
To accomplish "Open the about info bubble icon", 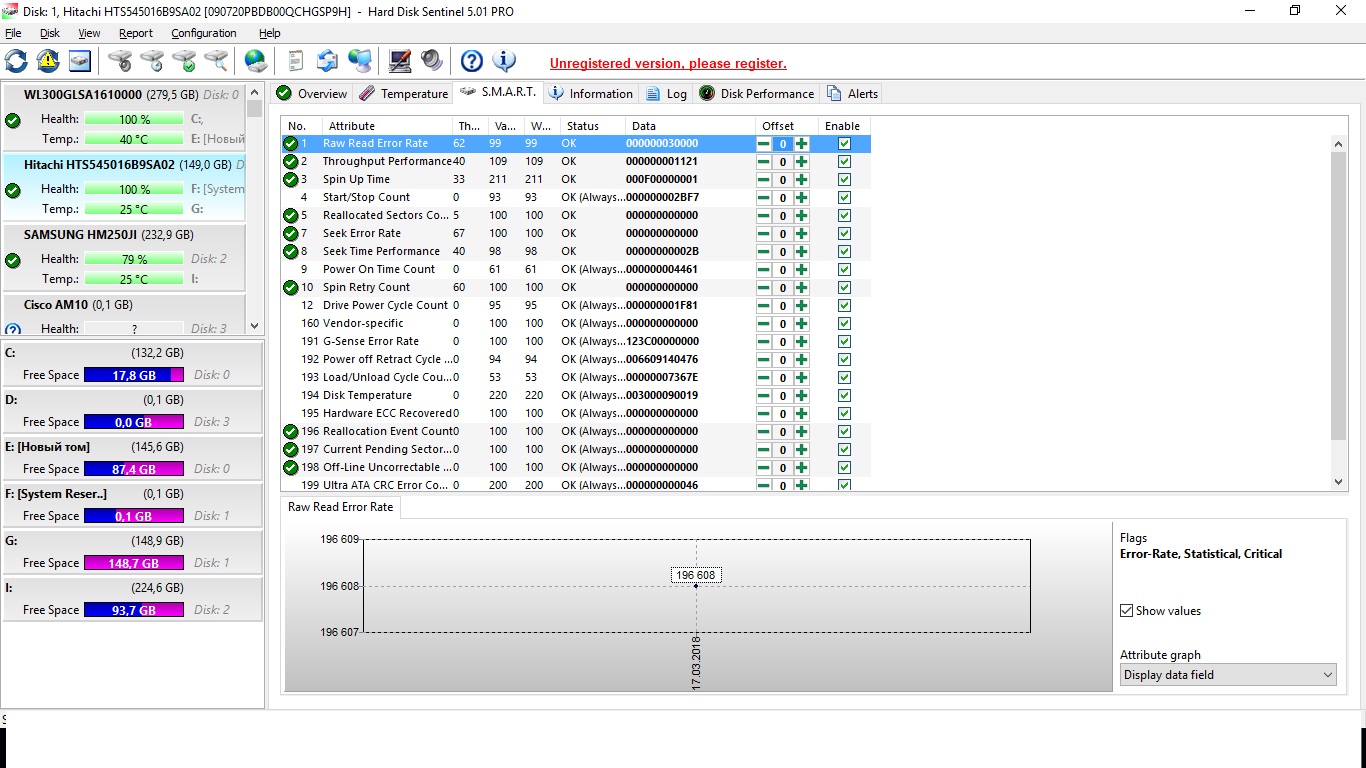I will coord(504,61).
